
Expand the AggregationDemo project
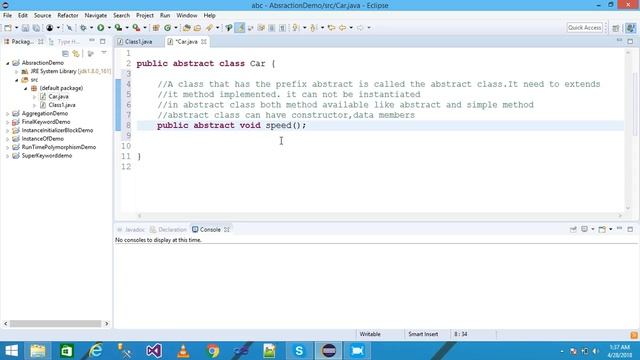click(7, 114)
